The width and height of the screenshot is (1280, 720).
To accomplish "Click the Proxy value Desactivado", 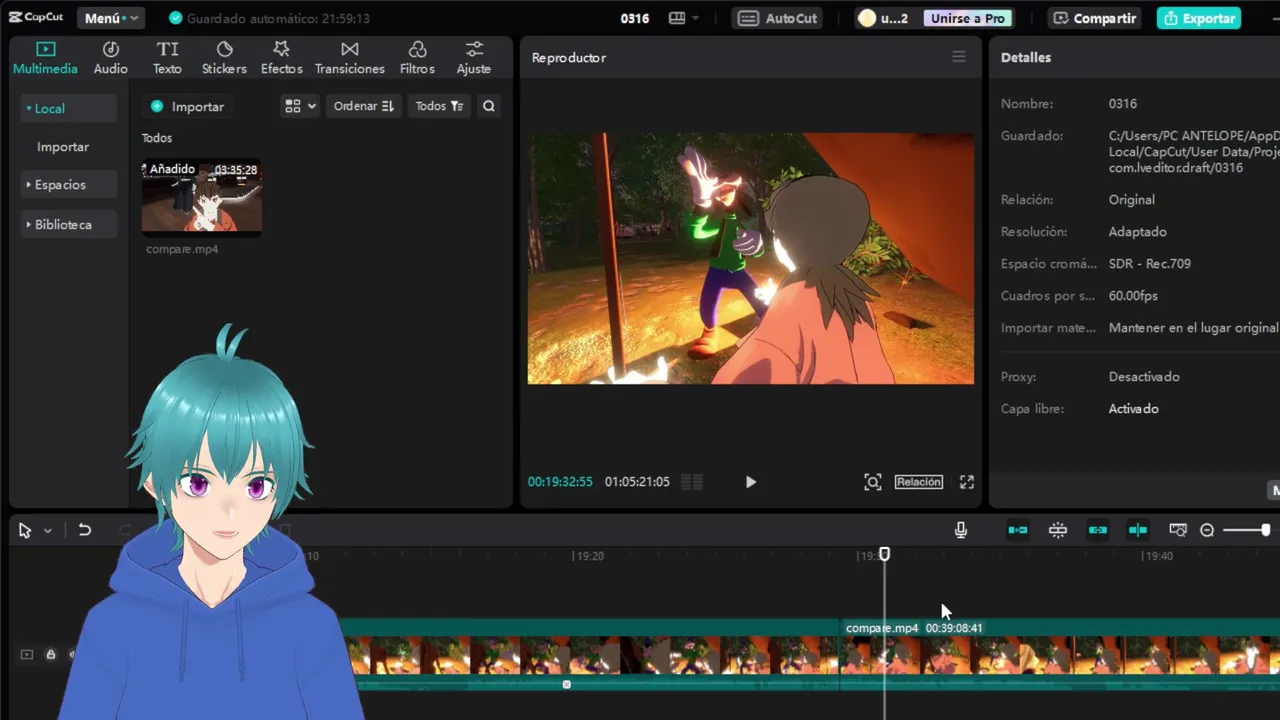I will 1144,377.
